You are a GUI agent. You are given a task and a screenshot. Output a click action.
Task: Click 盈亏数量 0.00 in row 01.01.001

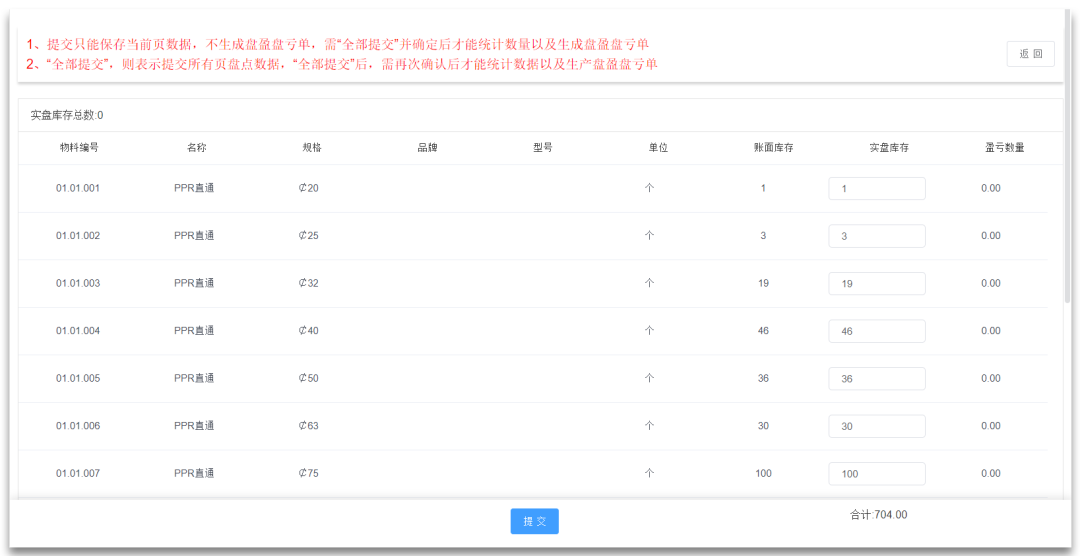coord(990,188)
